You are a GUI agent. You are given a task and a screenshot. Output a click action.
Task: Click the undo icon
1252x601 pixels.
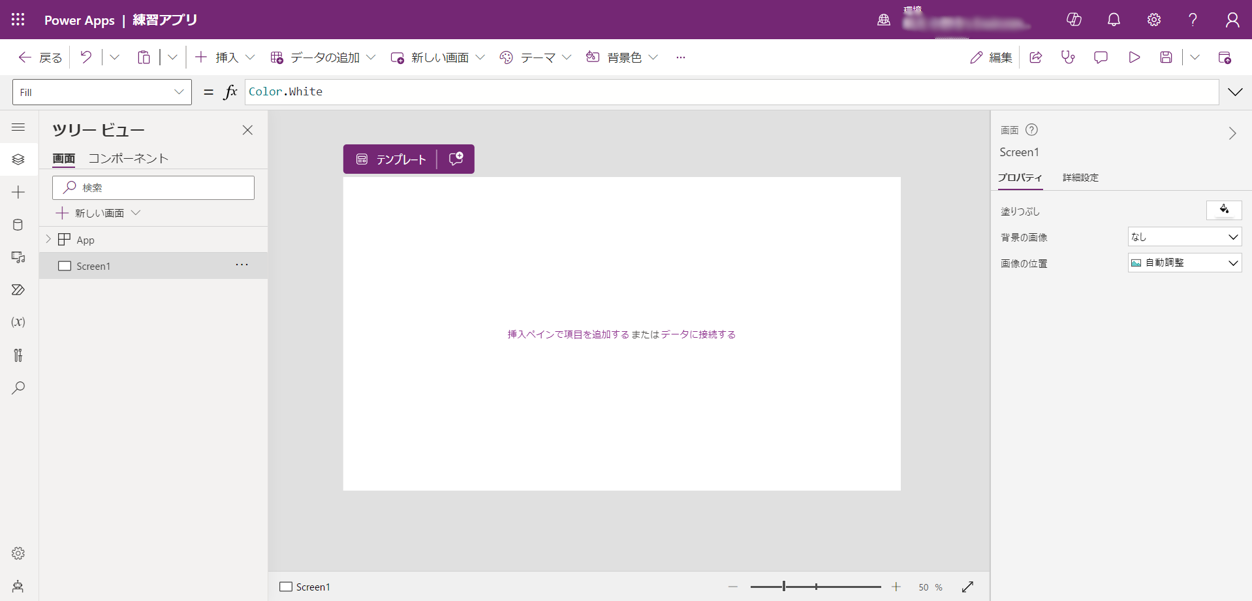tap(86, 58)
